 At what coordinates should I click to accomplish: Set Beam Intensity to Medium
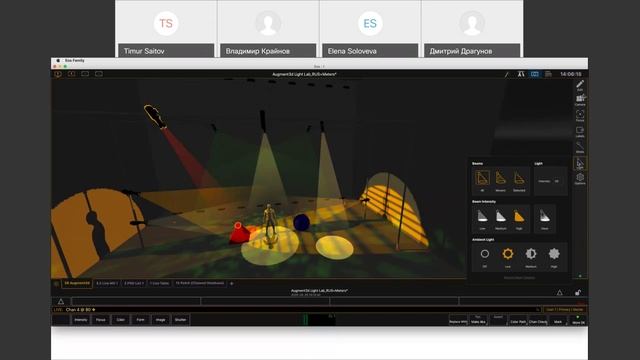(x=501, y=219)
